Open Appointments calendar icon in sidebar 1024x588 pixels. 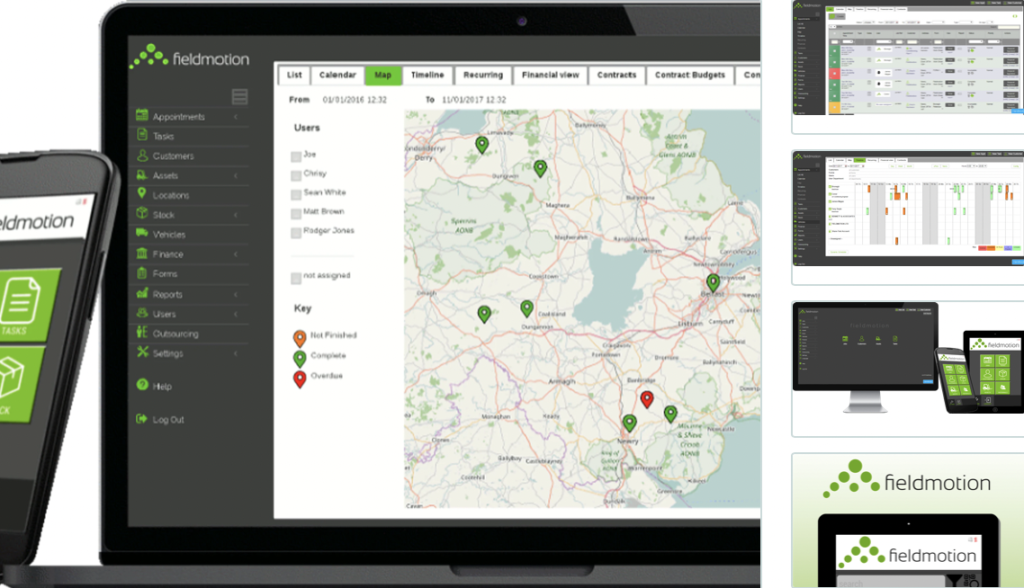142,116
